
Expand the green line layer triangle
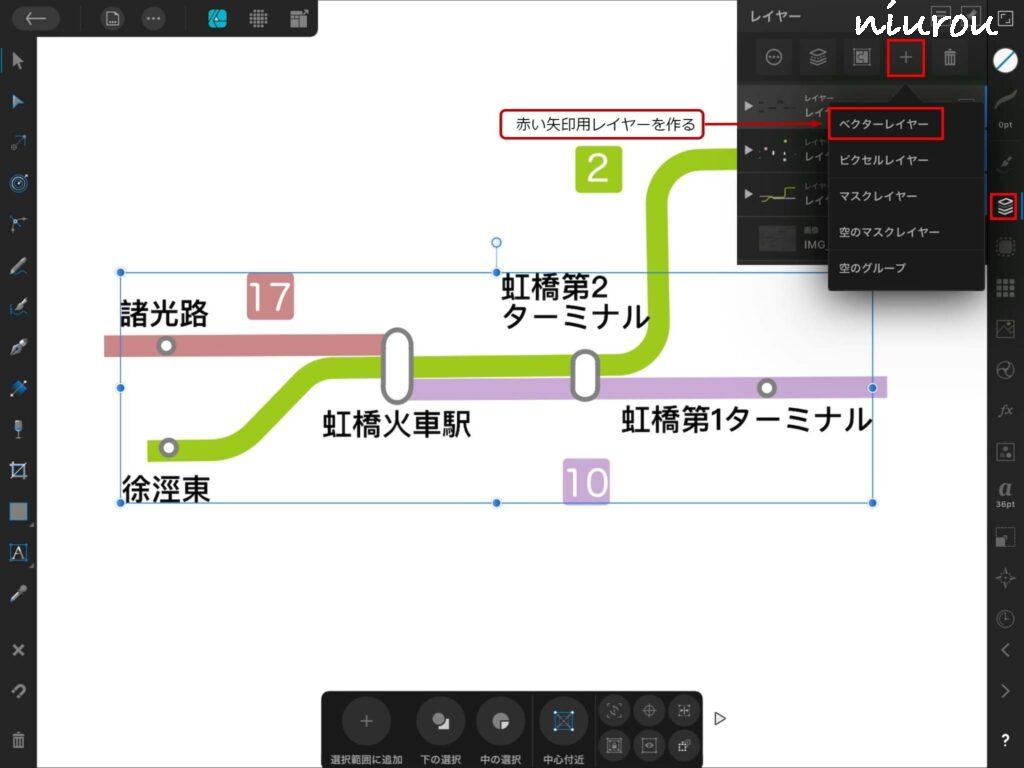(x=749, y=194)
